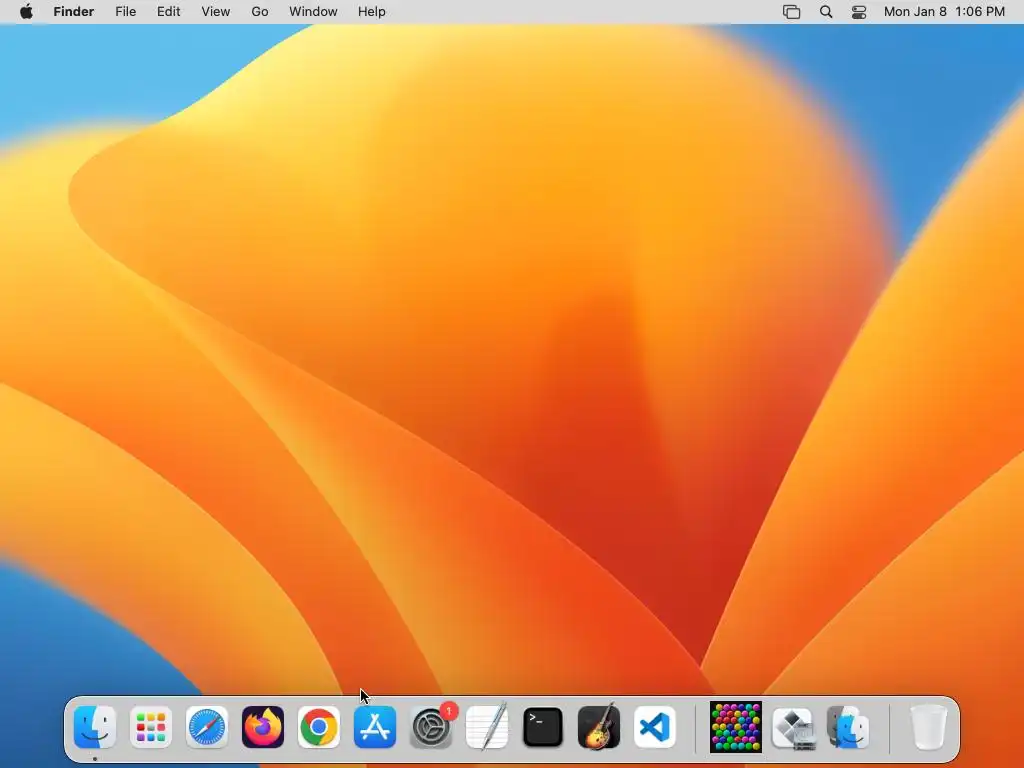Open Google Chrome from the Dock
This screenshot has height=768, width=1024.
(319, 727)
